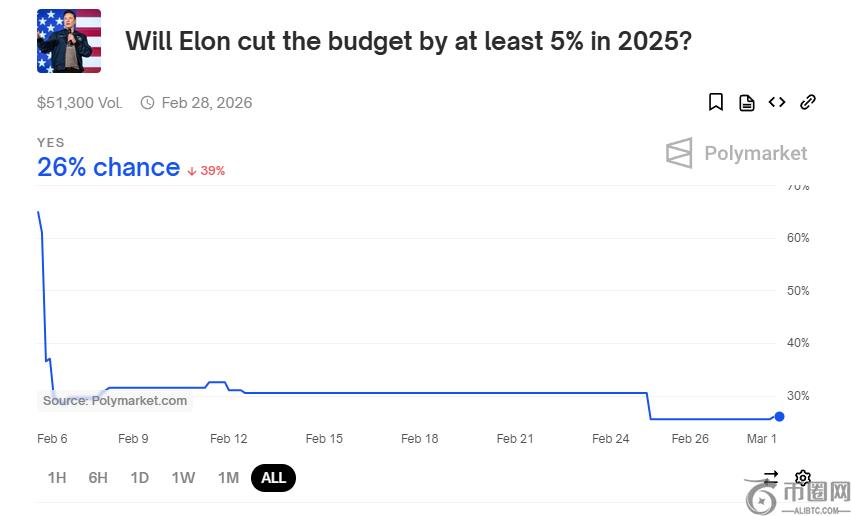Copy the market link via chain icon

808,102
